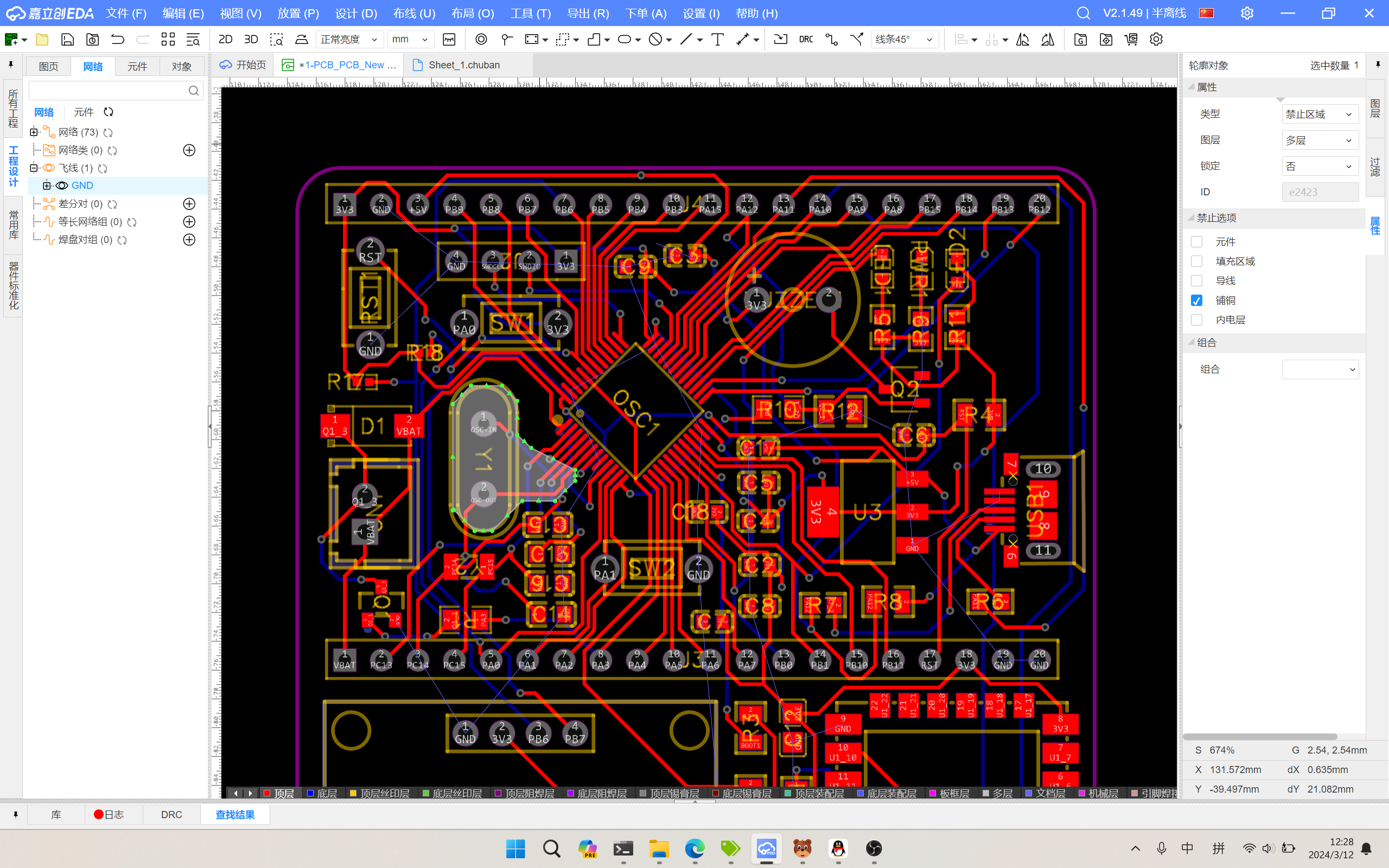Viewport: 1389px width, 868px height.
Task: Open the folder icon in toolbar
Action: click(42, 39)
